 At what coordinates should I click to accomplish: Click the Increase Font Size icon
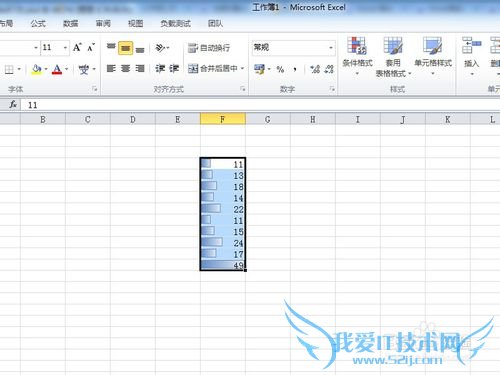coord(77,48)
